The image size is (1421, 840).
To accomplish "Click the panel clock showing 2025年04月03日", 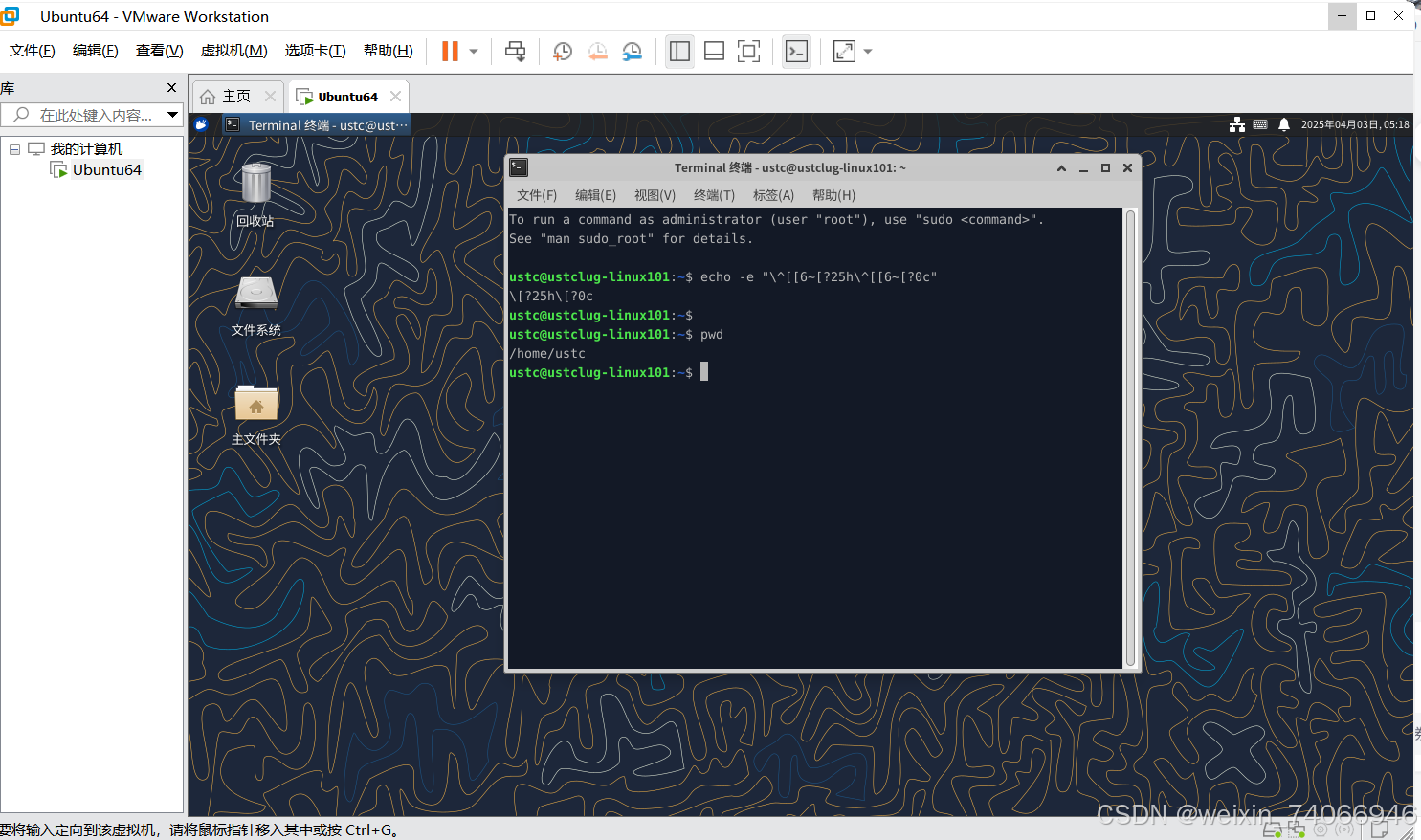I will point(1354,124).
